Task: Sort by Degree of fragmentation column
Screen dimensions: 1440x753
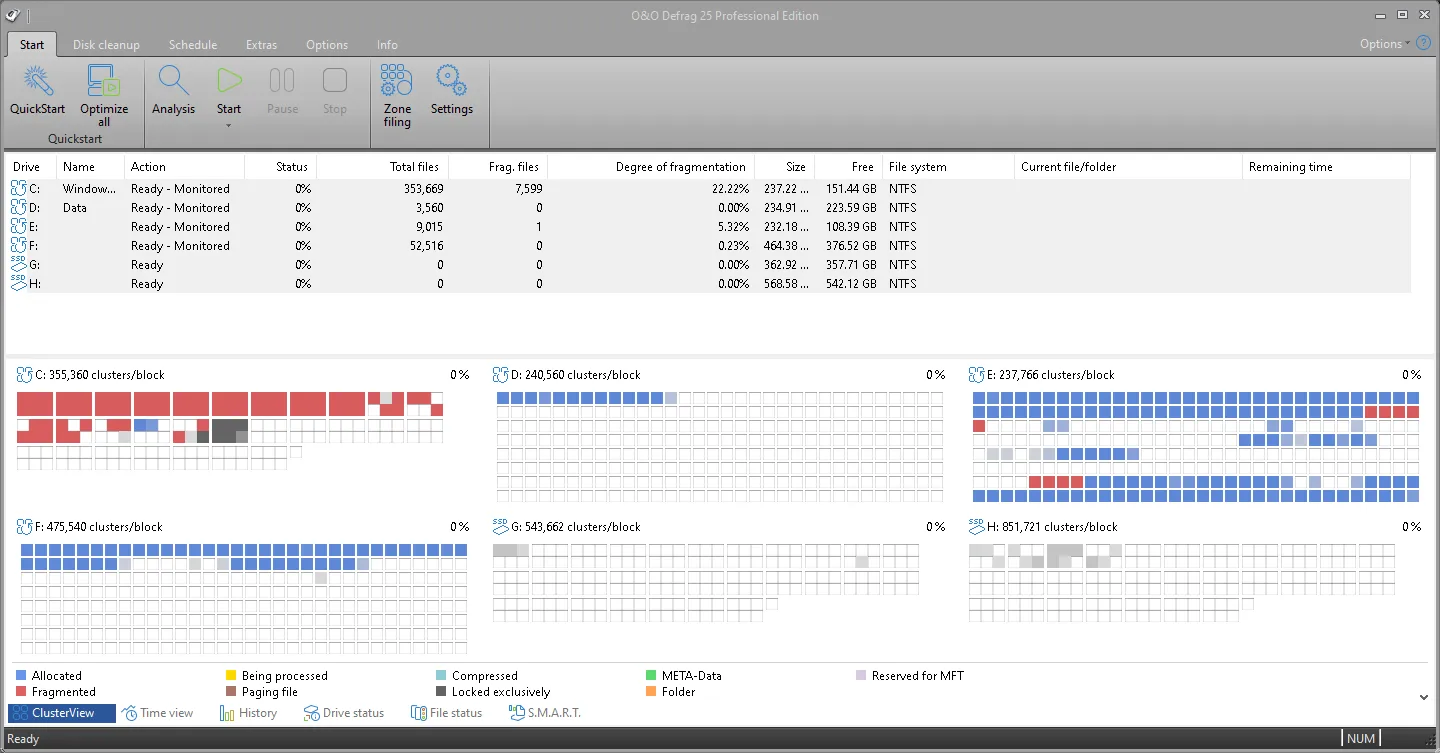Action: pos(680,167)
